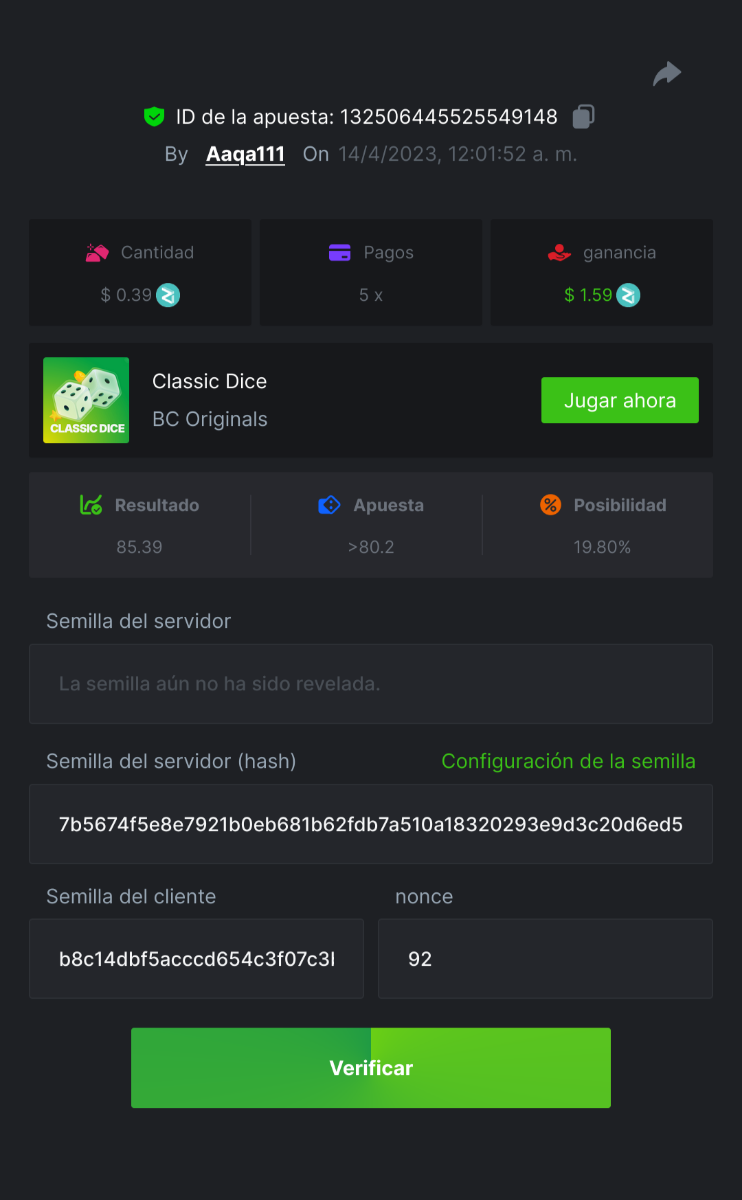The image size is (742, 1200).
Task: Click the server seed hash field
Action: point(370,824)
